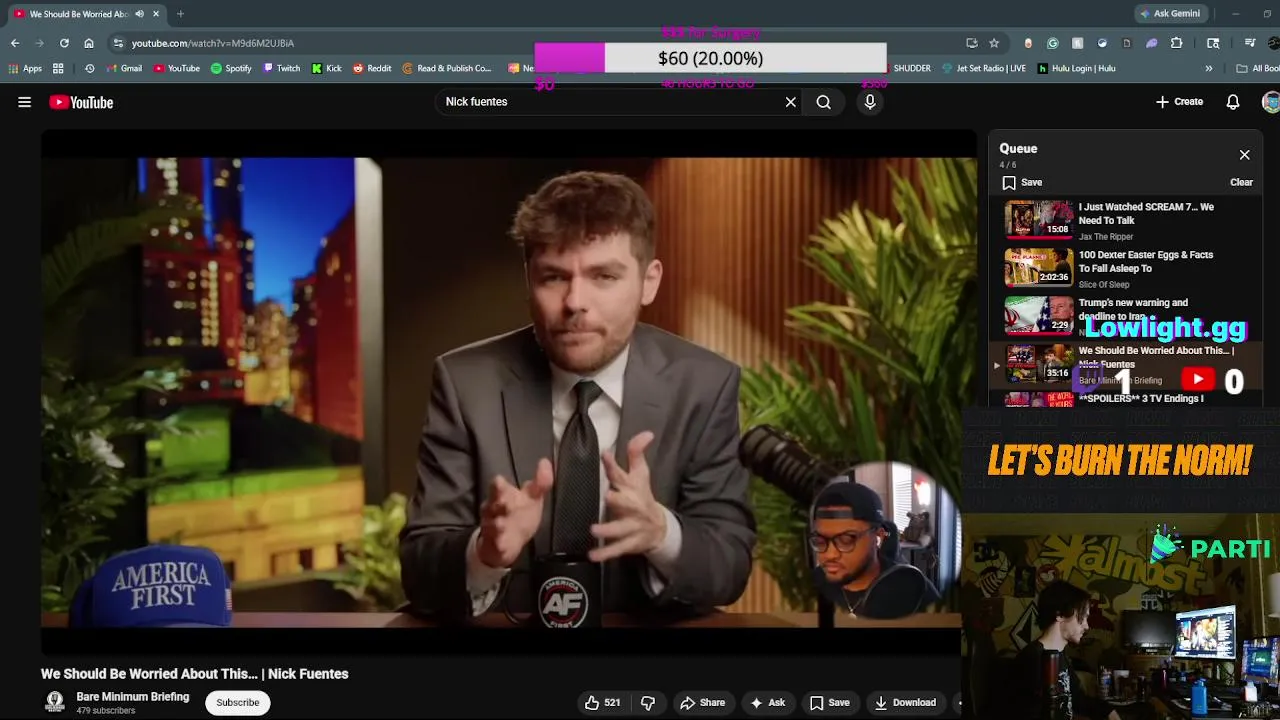Image resolution: width=1280 pixels, height=720 pixels.
Task: Open tab groups grid icon in bookmarks bar
Action: pyautogui.click(x=58, y=69)
